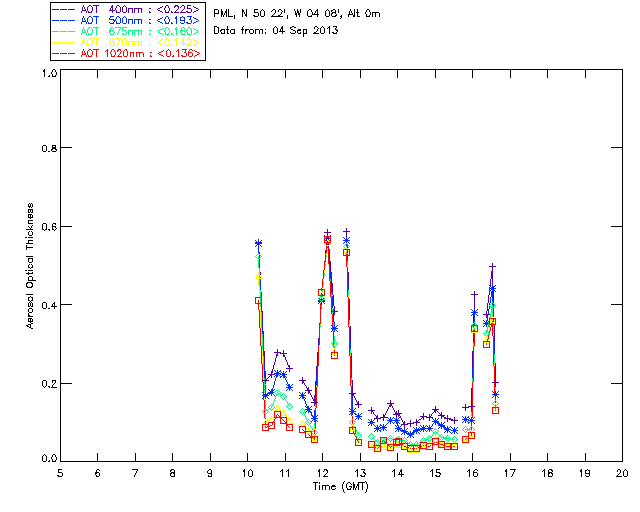This screenshot has height=512, width=640.
Task: Click the x-axis label 15
Action: point(435,473)
